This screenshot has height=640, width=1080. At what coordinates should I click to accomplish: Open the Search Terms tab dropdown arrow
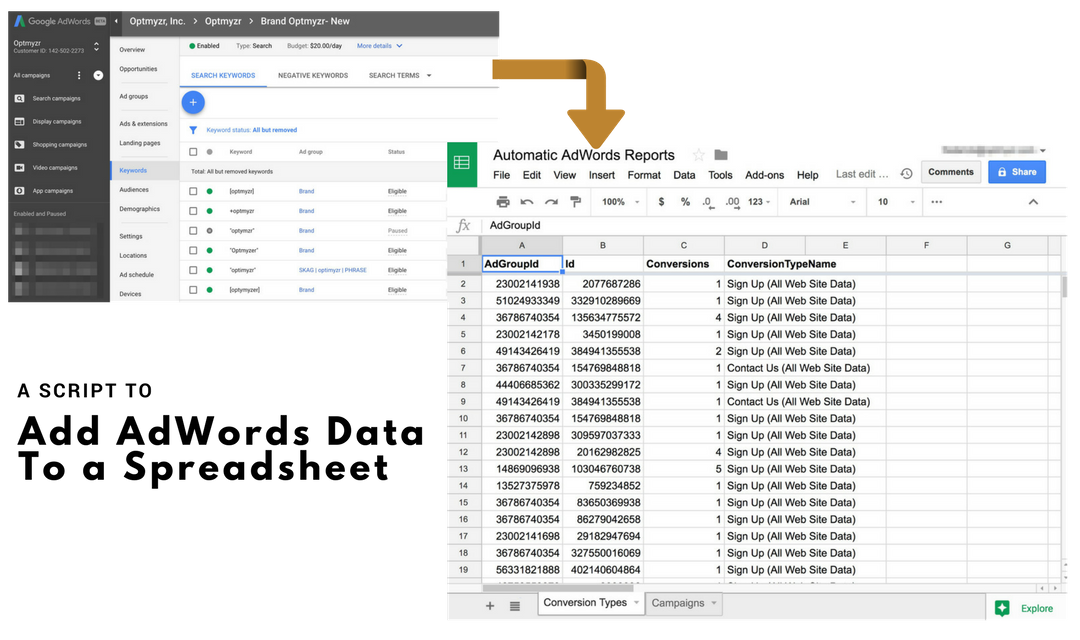coord(429,76)
